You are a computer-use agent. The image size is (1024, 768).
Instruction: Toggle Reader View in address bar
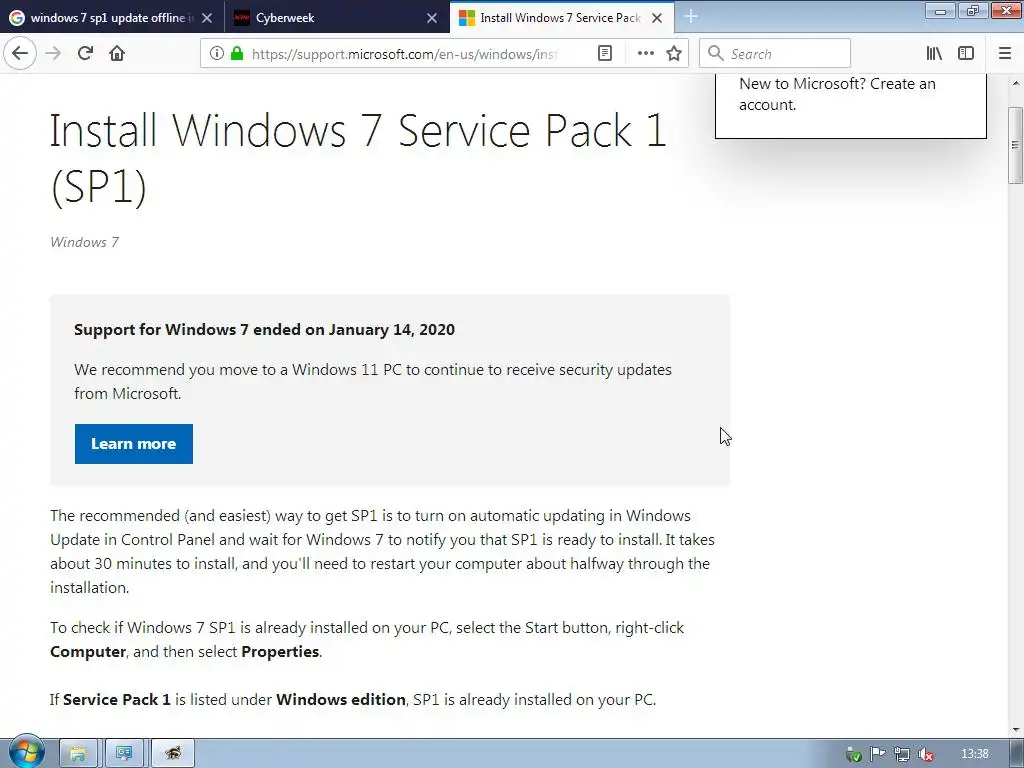click(x=605, y=54)
